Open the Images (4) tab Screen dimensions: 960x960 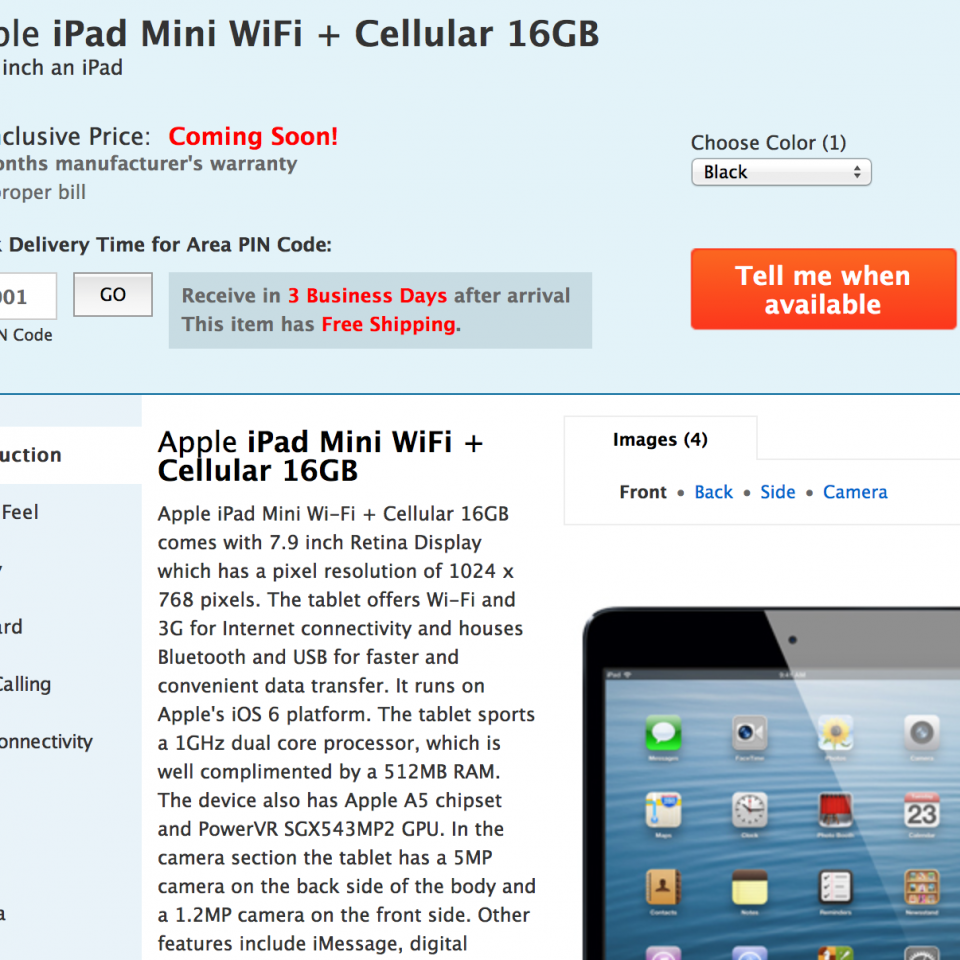point(660,439)
